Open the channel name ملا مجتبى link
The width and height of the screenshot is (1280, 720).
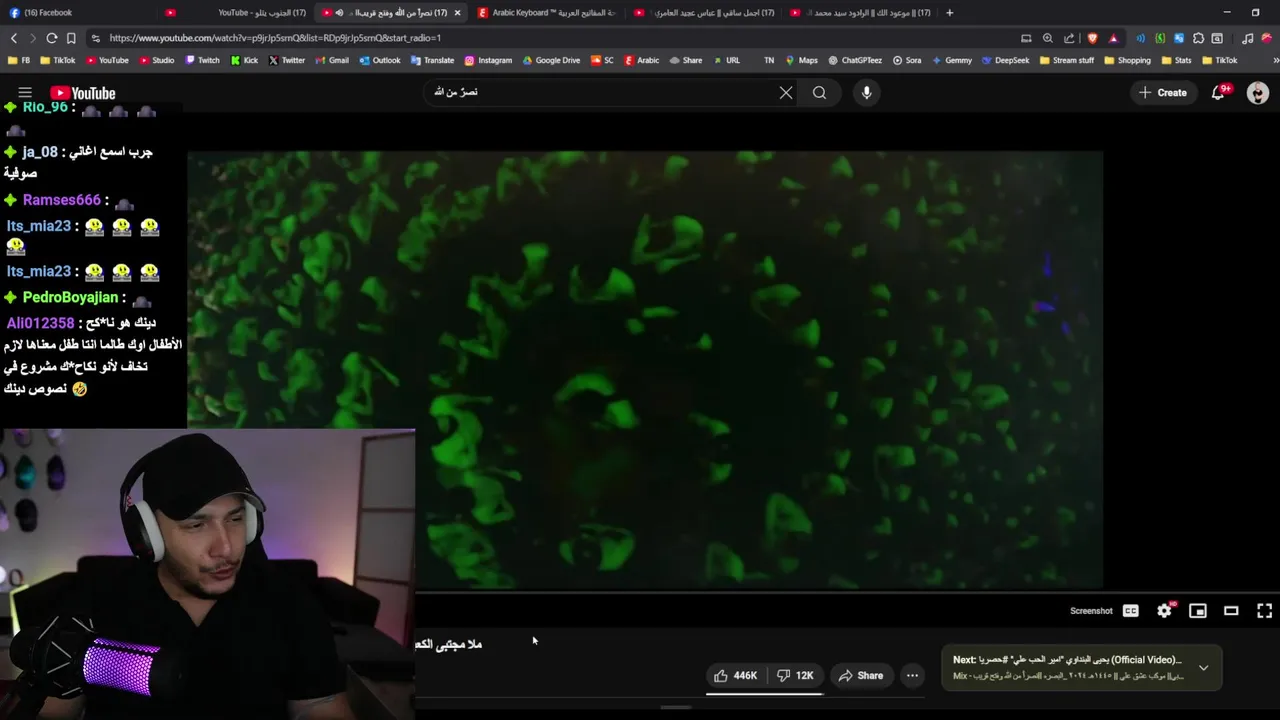[x=449, y=644]
